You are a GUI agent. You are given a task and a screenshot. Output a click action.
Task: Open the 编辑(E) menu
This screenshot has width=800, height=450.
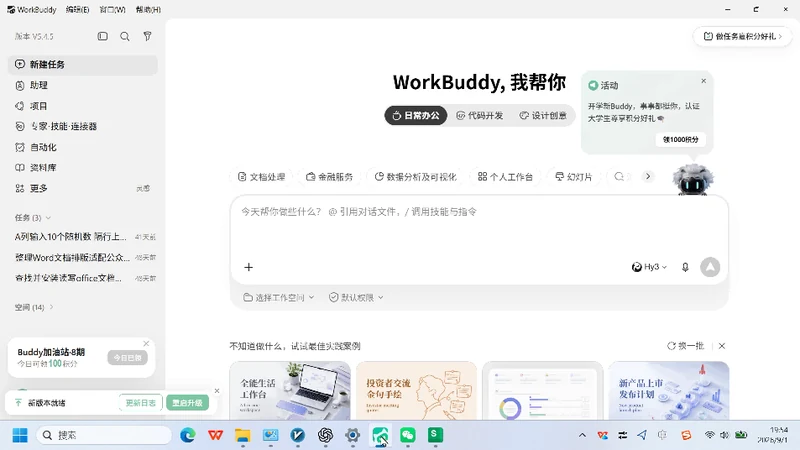pyautogui.click(x=78, y=10)
